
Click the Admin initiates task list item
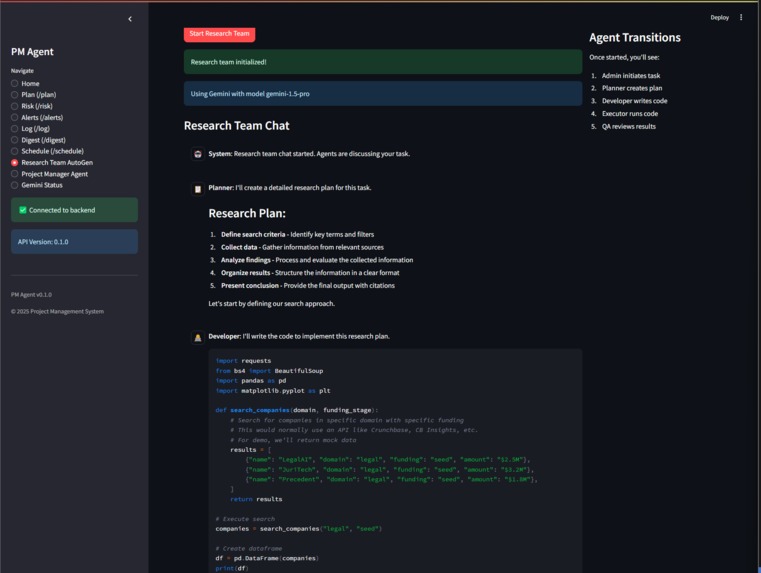click(631, 76)
